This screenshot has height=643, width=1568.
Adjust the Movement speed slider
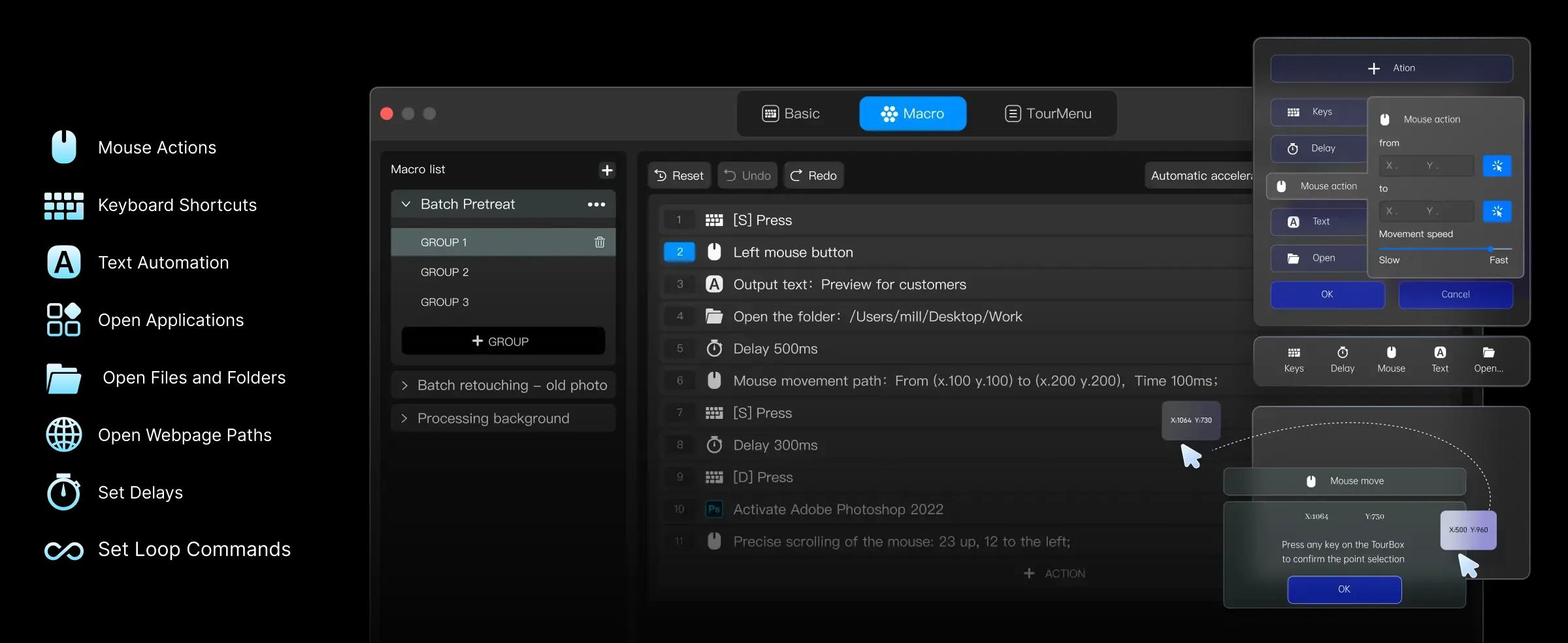pyautogui.click(x=1490, y=249)
